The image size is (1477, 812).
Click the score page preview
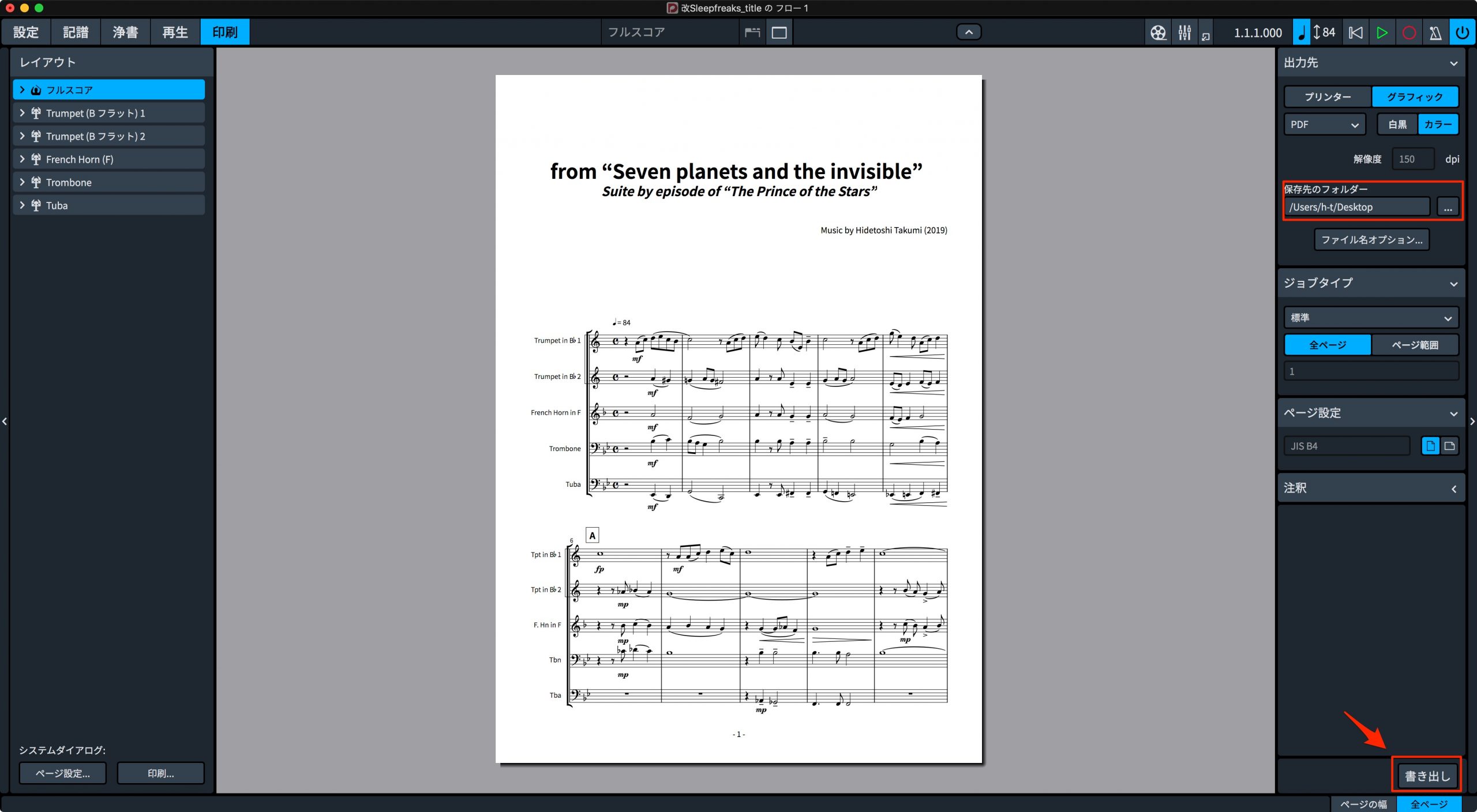coord(738,419)
